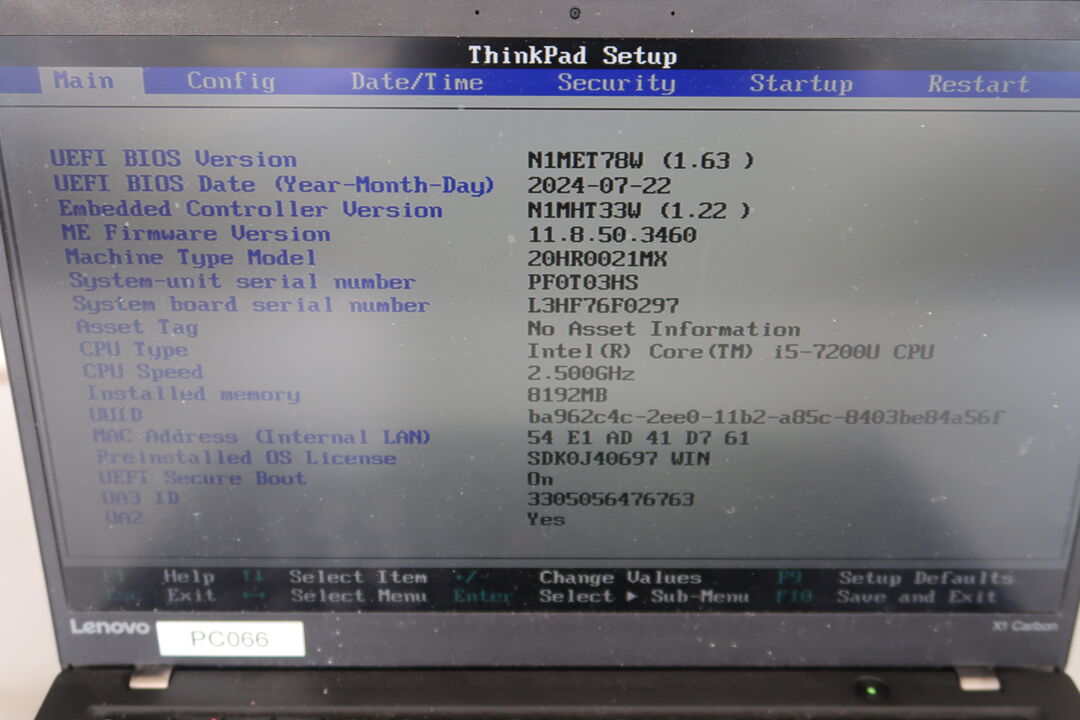Click the Select Sub-Menu arrow

pos(631,597)
